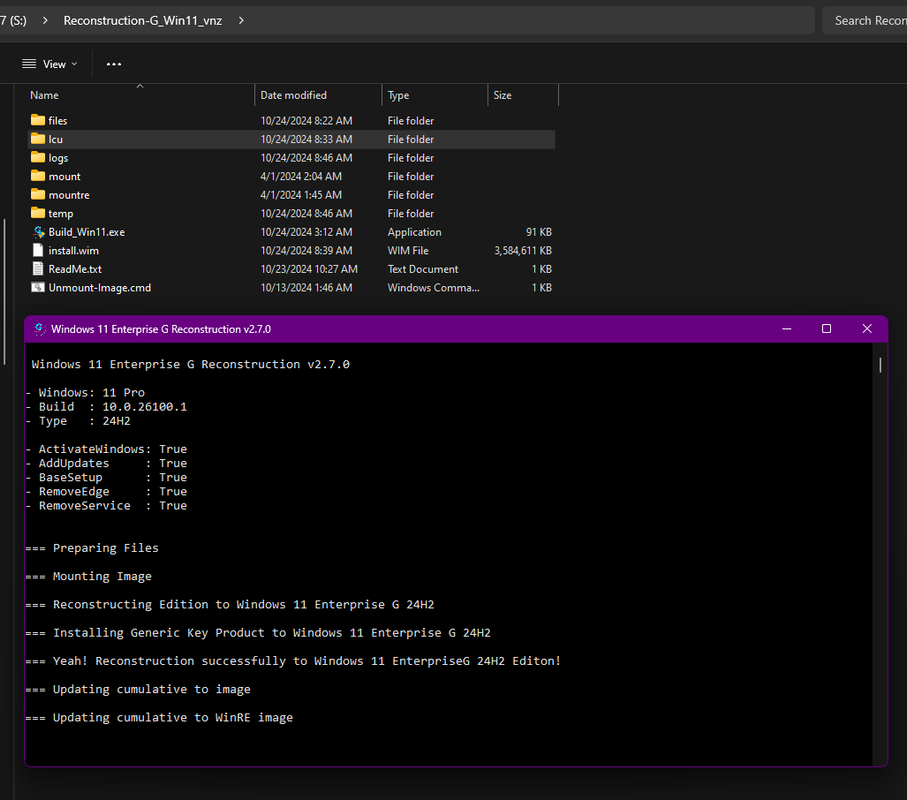Image resolution: width=907 pixels, height=800 pixels.
Task: Click the Windows Comma... type cell
Action: (433, 287)
